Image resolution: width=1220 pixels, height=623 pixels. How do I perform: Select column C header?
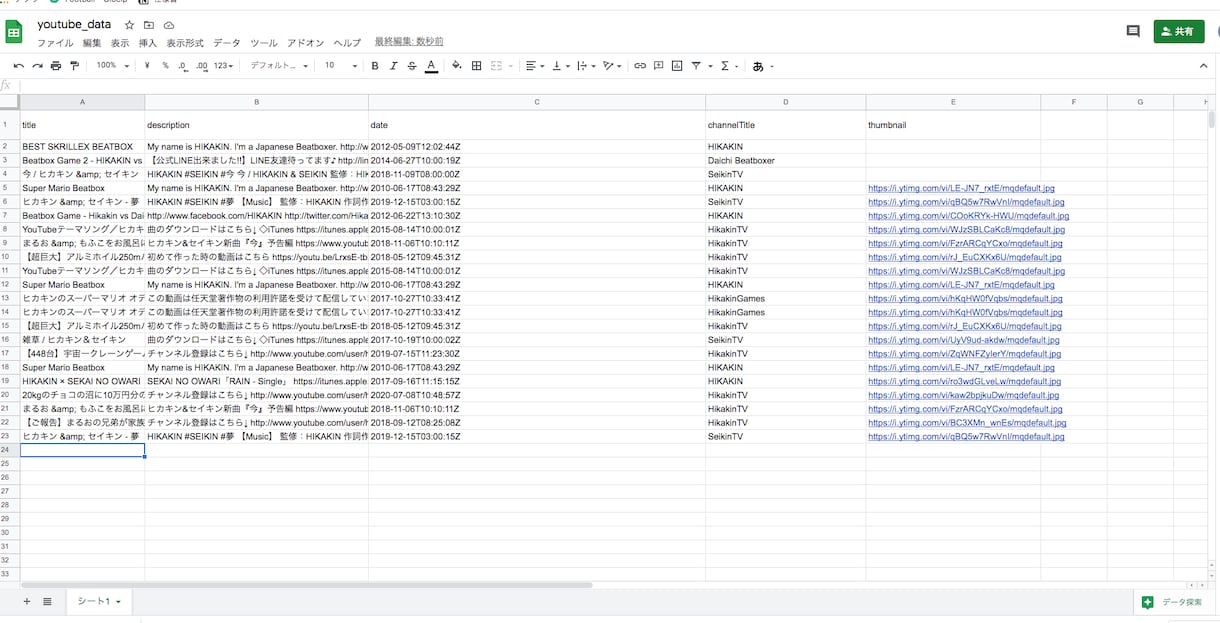tap(537, 102)
